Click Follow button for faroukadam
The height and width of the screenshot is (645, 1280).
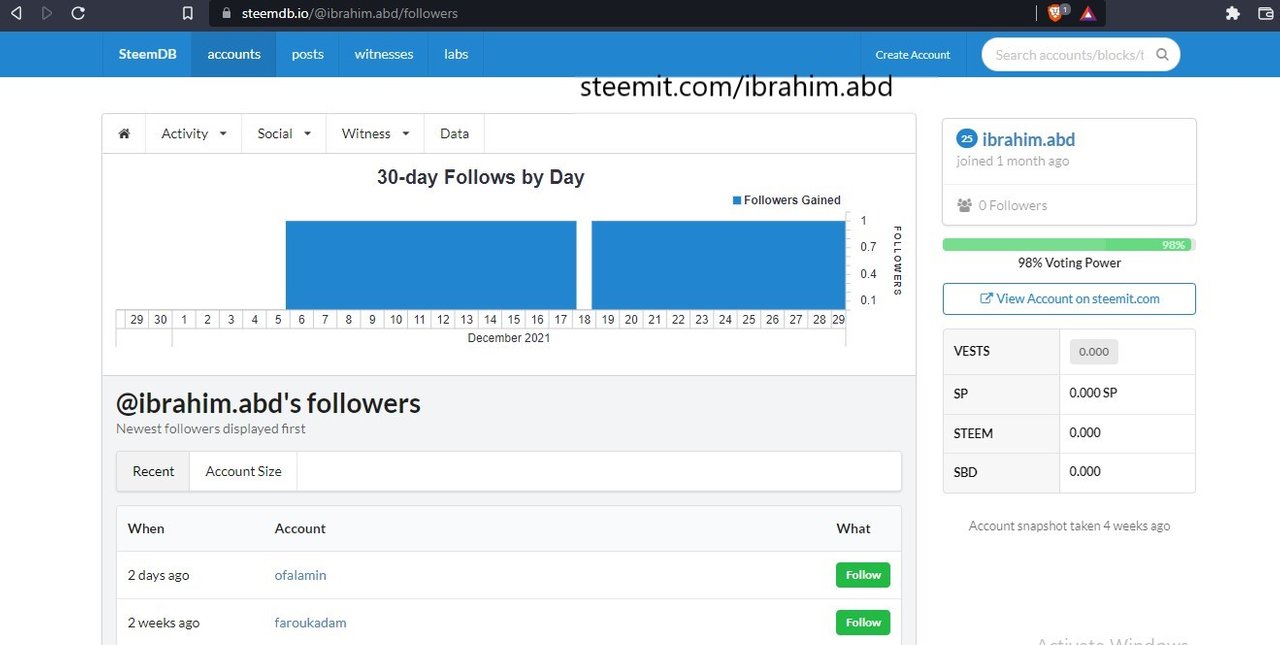[863, 622]
